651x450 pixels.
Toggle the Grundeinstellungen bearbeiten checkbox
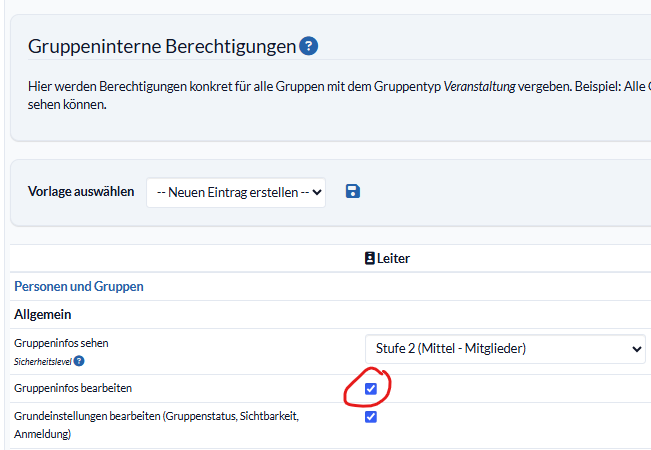(371, 417)
